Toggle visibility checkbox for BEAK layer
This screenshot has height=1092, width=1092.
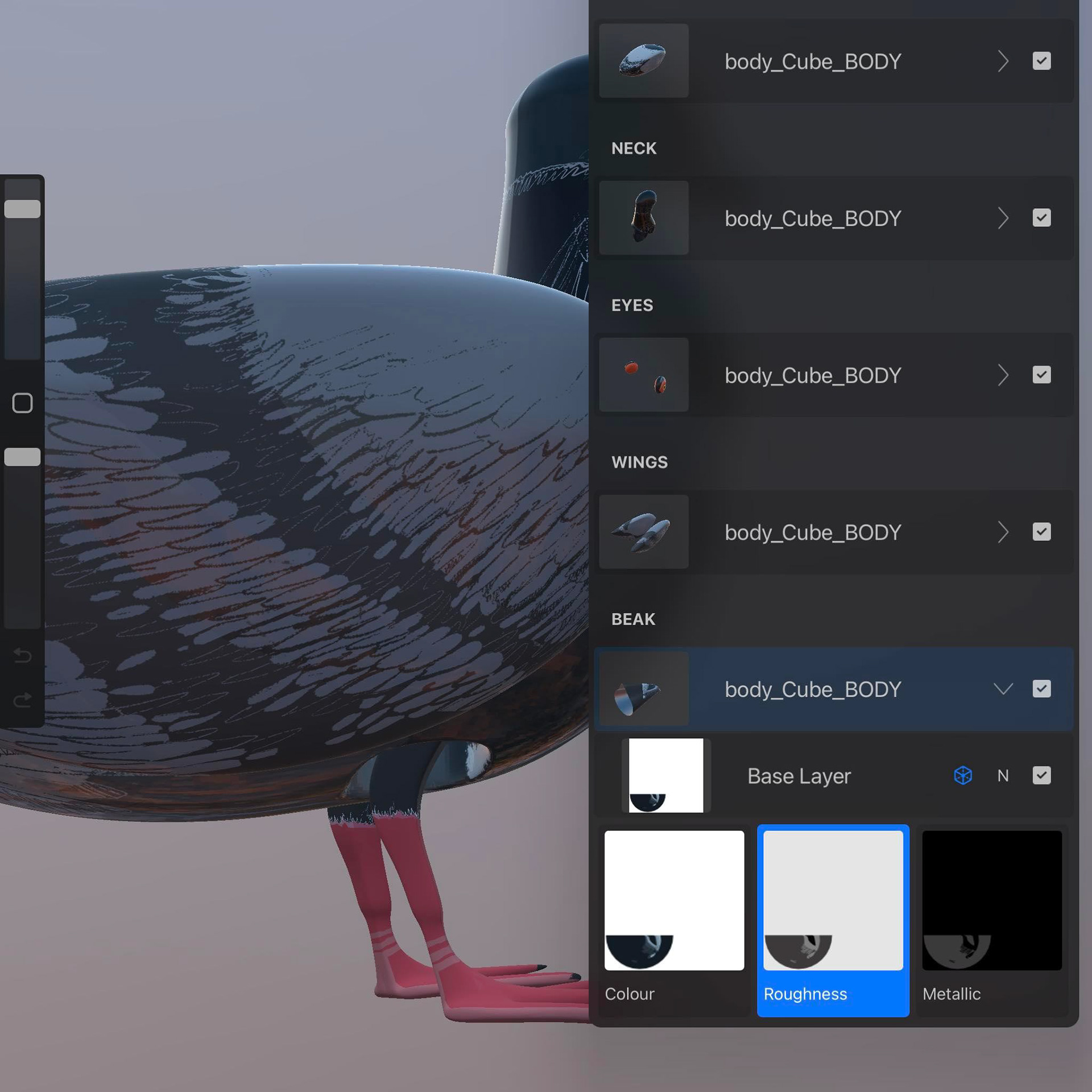click(x=1041, y=689)
